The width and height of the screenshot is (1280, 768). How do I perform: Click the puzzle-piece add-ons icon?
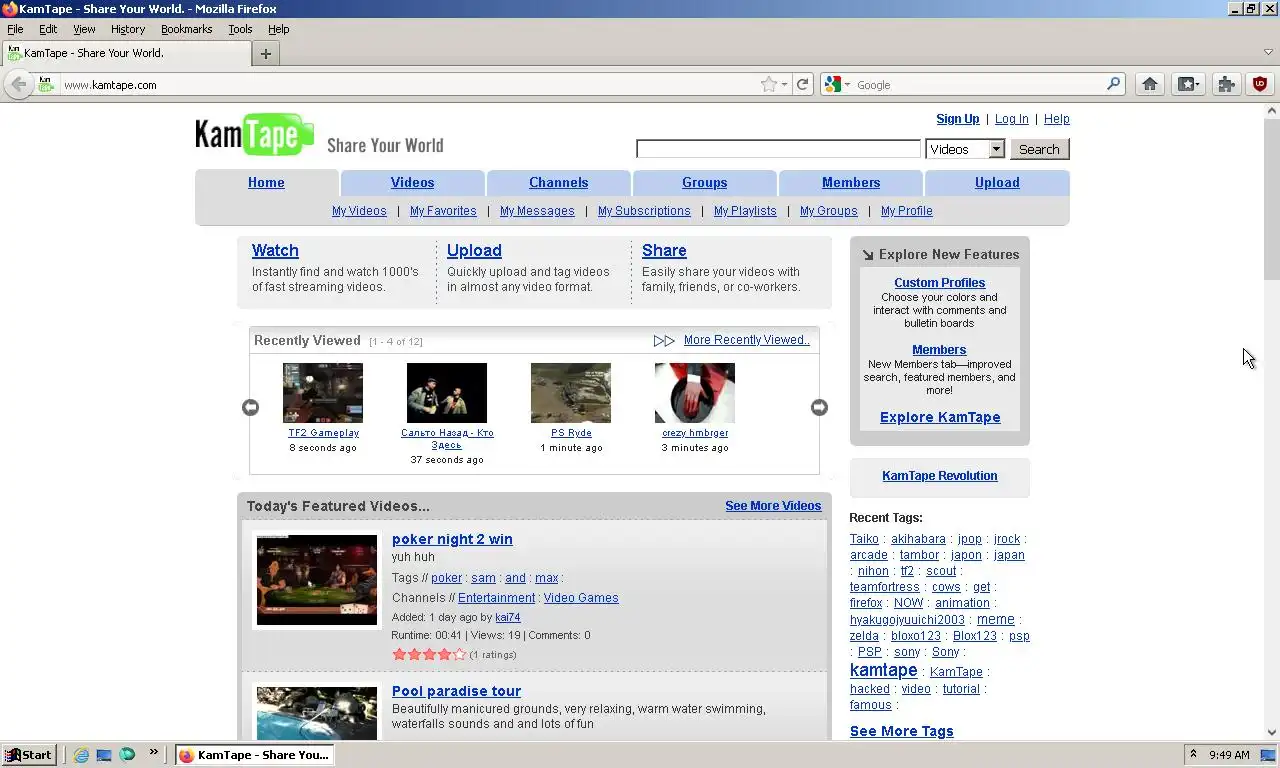[1226, 85]
